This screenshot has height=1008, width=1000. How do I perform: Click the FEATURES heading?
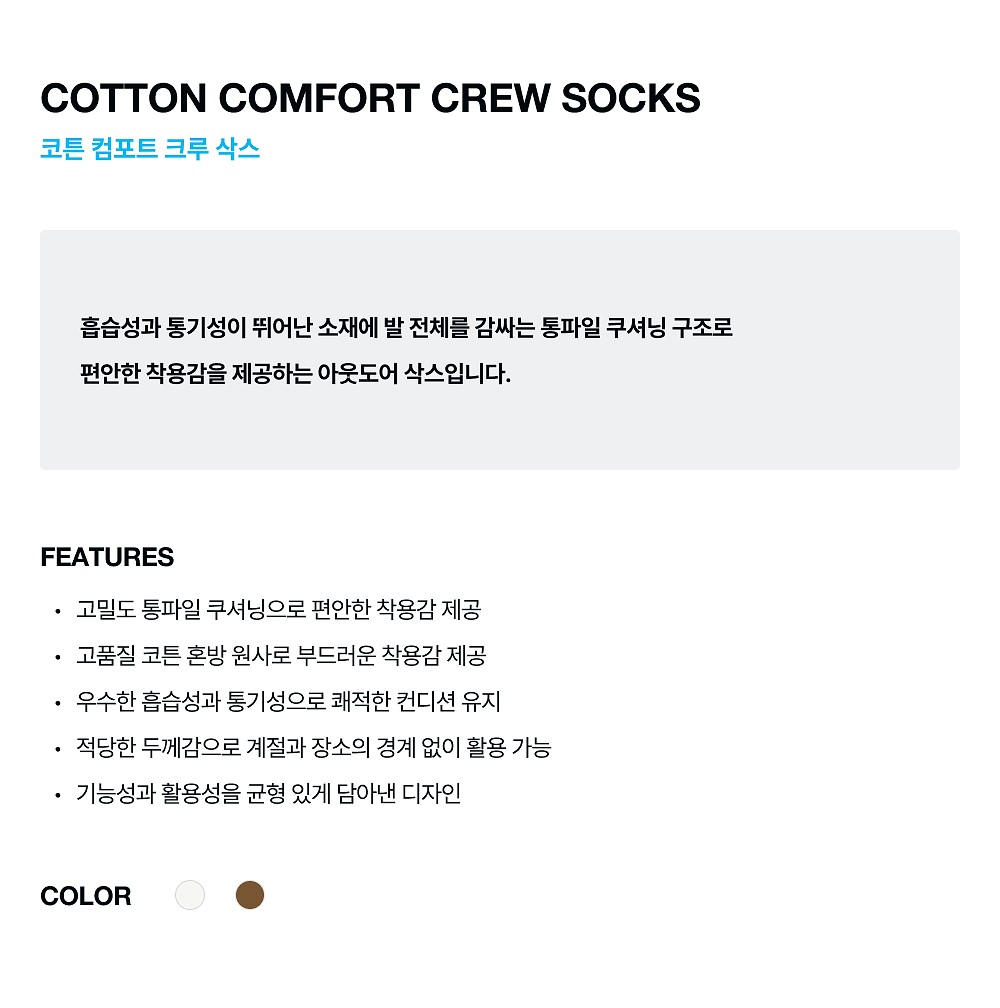[x=107, y=557]
